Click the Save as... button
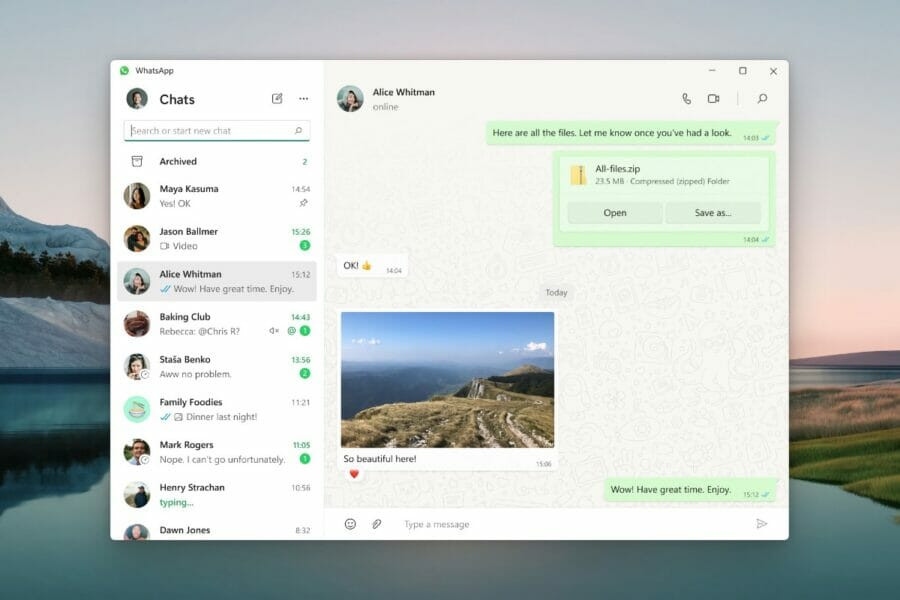 coord(713,213)
